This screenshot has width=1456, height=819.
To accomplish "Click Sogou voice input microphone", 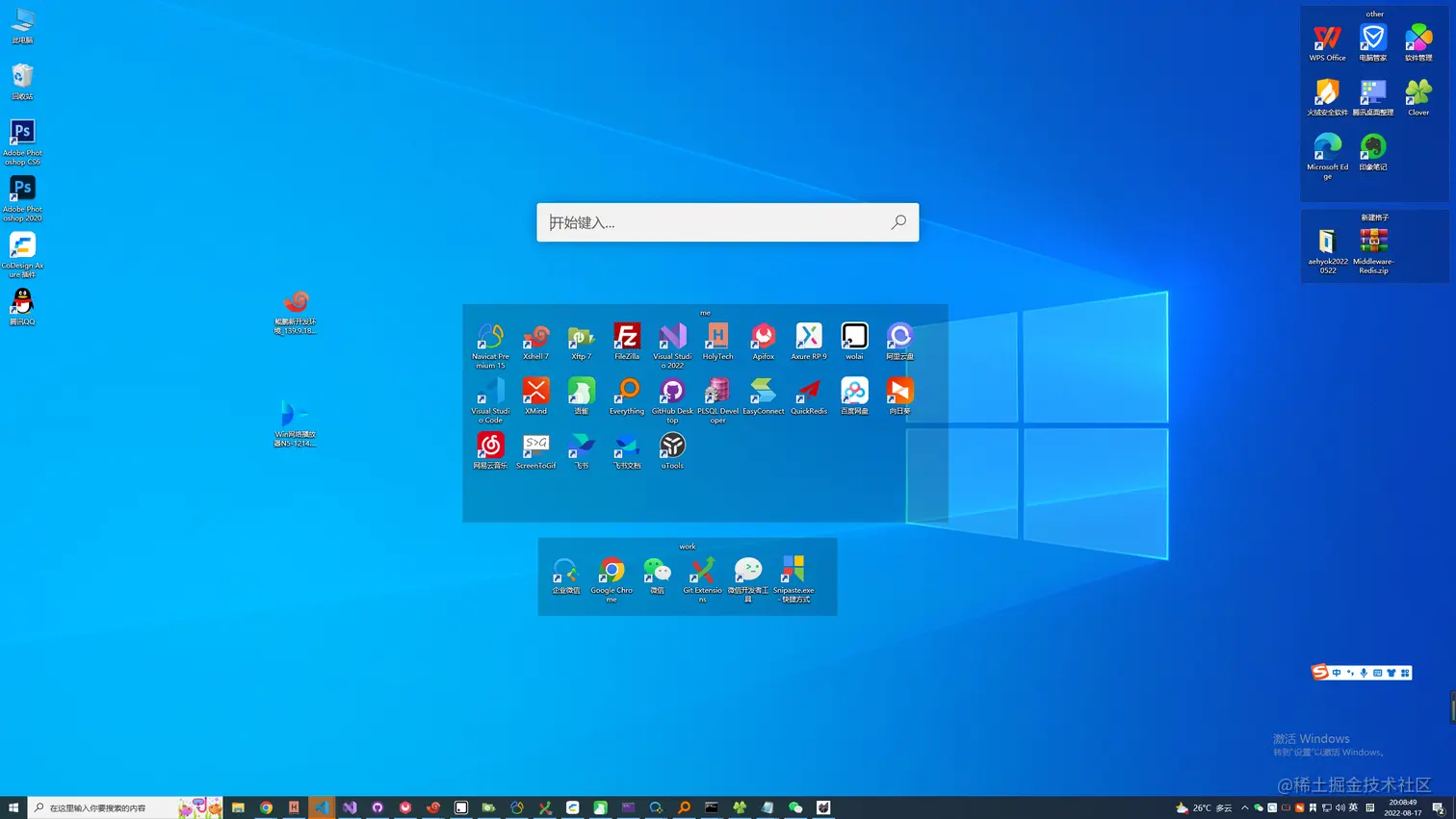I will coord(1364,673).
